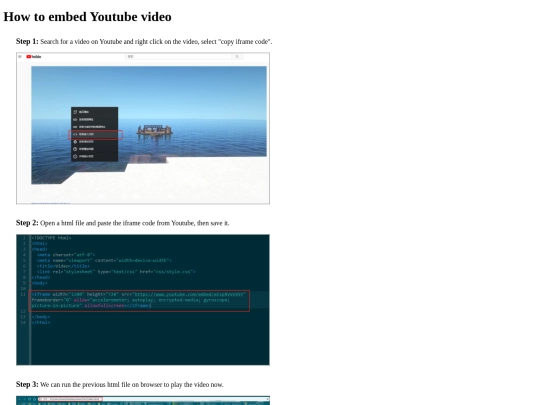The width and height of the screenshot is (540, 405).
Task: Click the YouTube search box in the Step 1 screenshot
Action: tap(179, 56)
